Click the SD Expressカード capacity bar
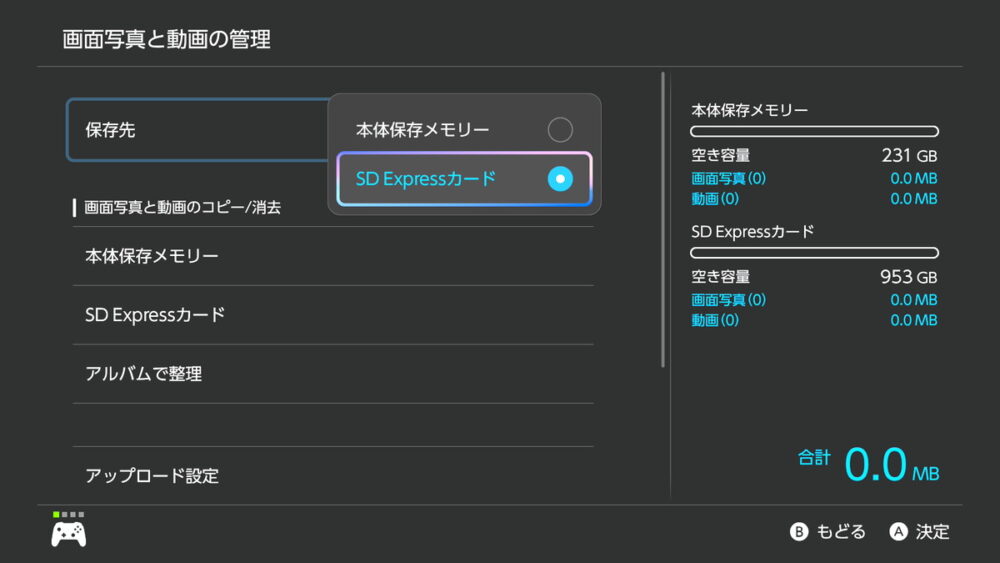The height and width of the screenshot is (563, 1000). tap(814, 253)
